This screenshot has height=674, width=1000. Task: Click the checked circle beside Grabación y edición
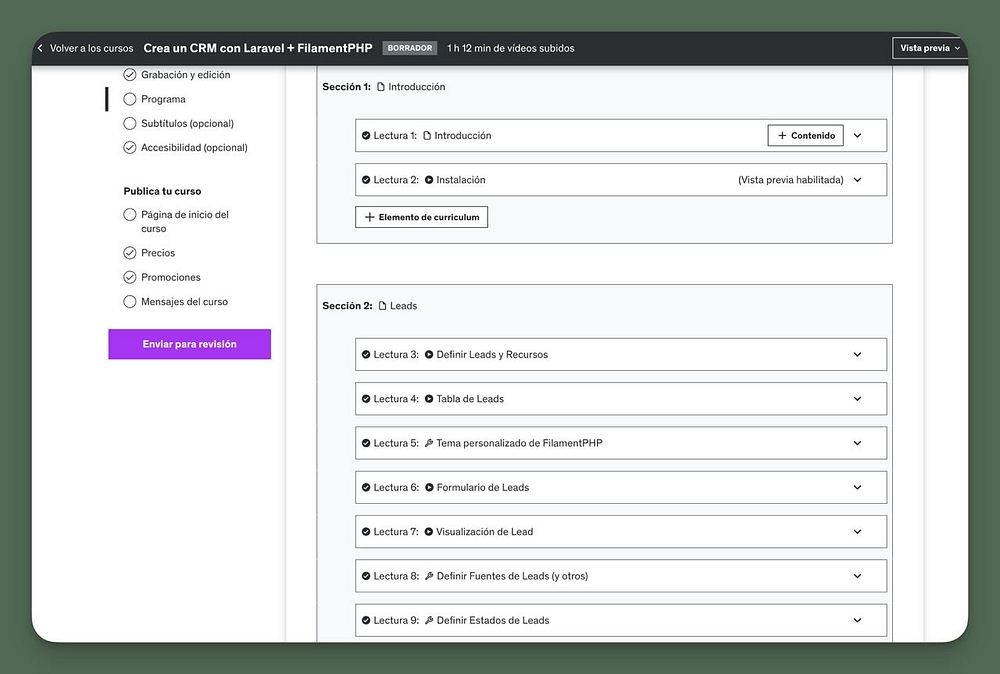(129, 75)
